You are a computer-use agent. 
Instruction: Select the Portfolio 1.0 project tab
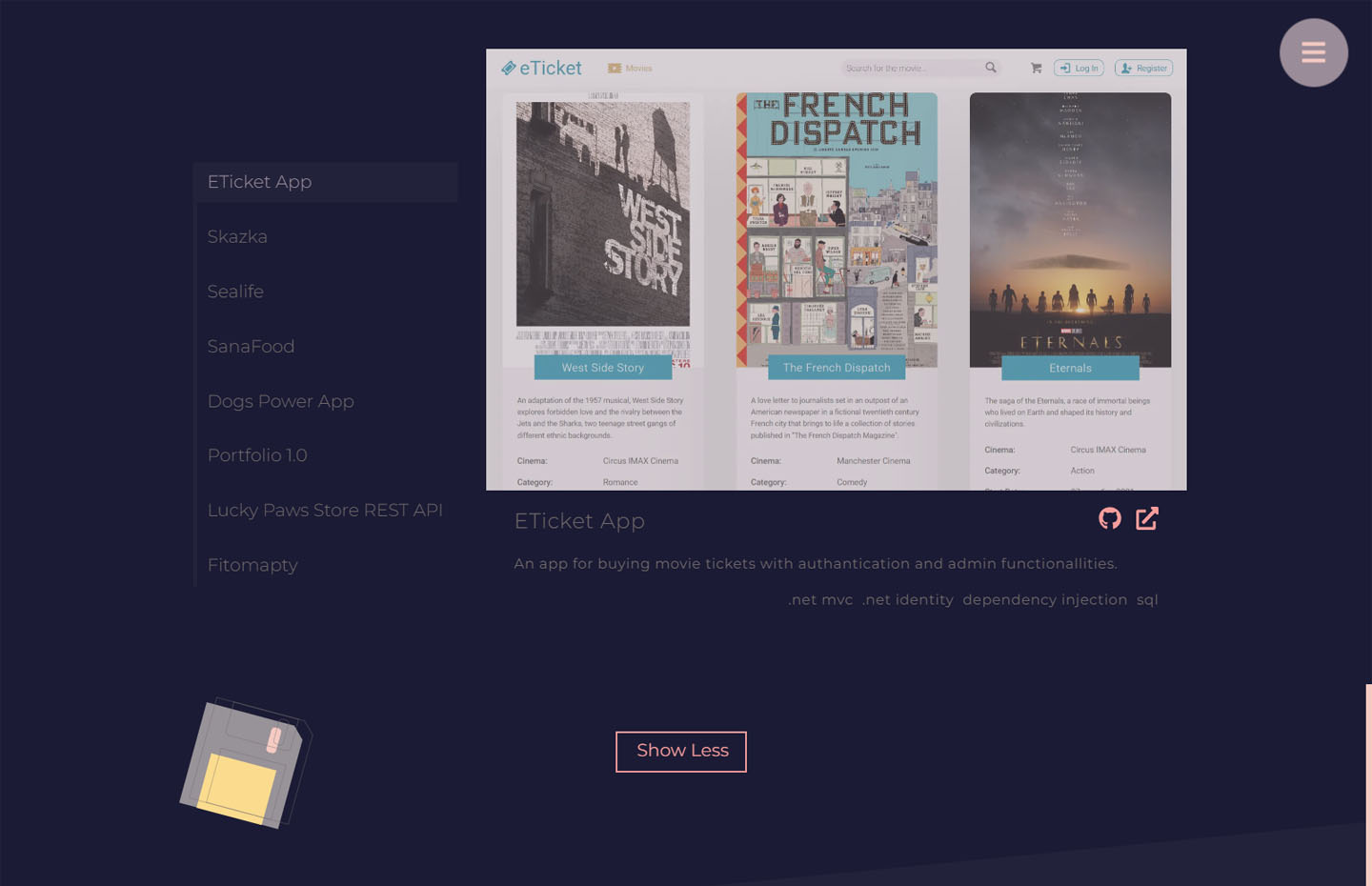pyautogui.click(x=326, y=455)
